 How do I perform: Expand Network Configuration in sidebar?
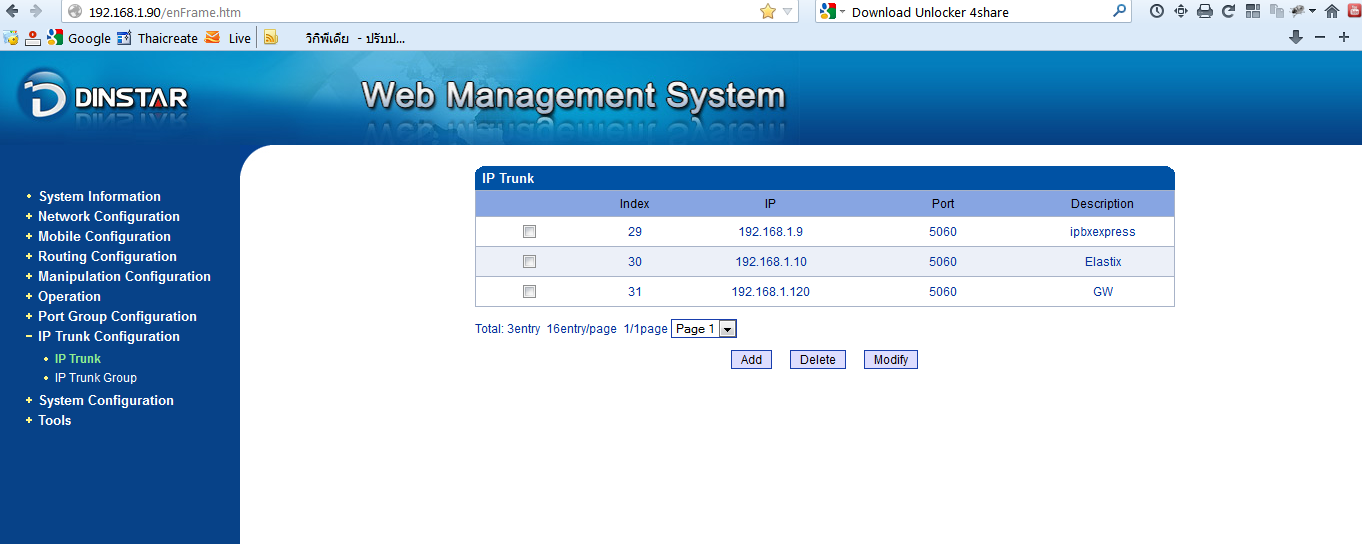[x=108, y=216]
